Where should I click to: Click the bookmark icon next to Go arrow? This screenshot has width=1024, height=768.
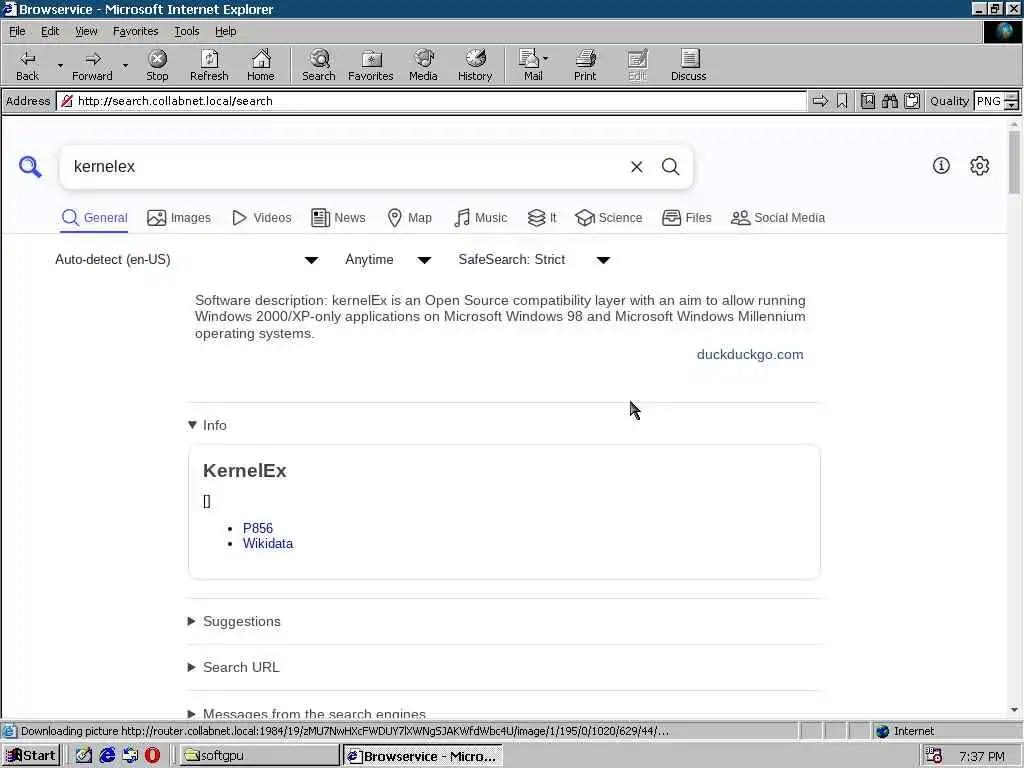pyautogui.click(x=842, y=101)
